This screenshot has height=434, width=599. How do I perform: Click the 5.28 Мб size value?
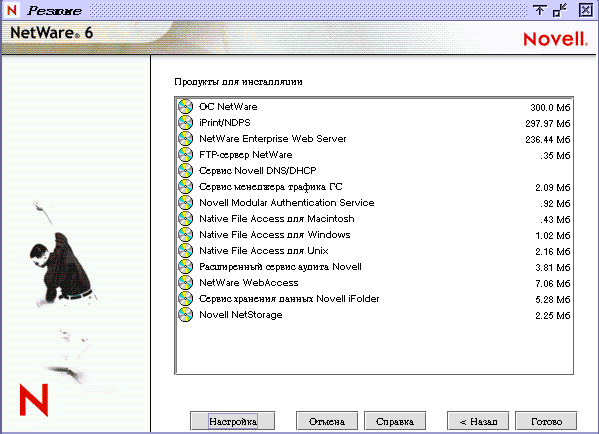pos(553,300)
